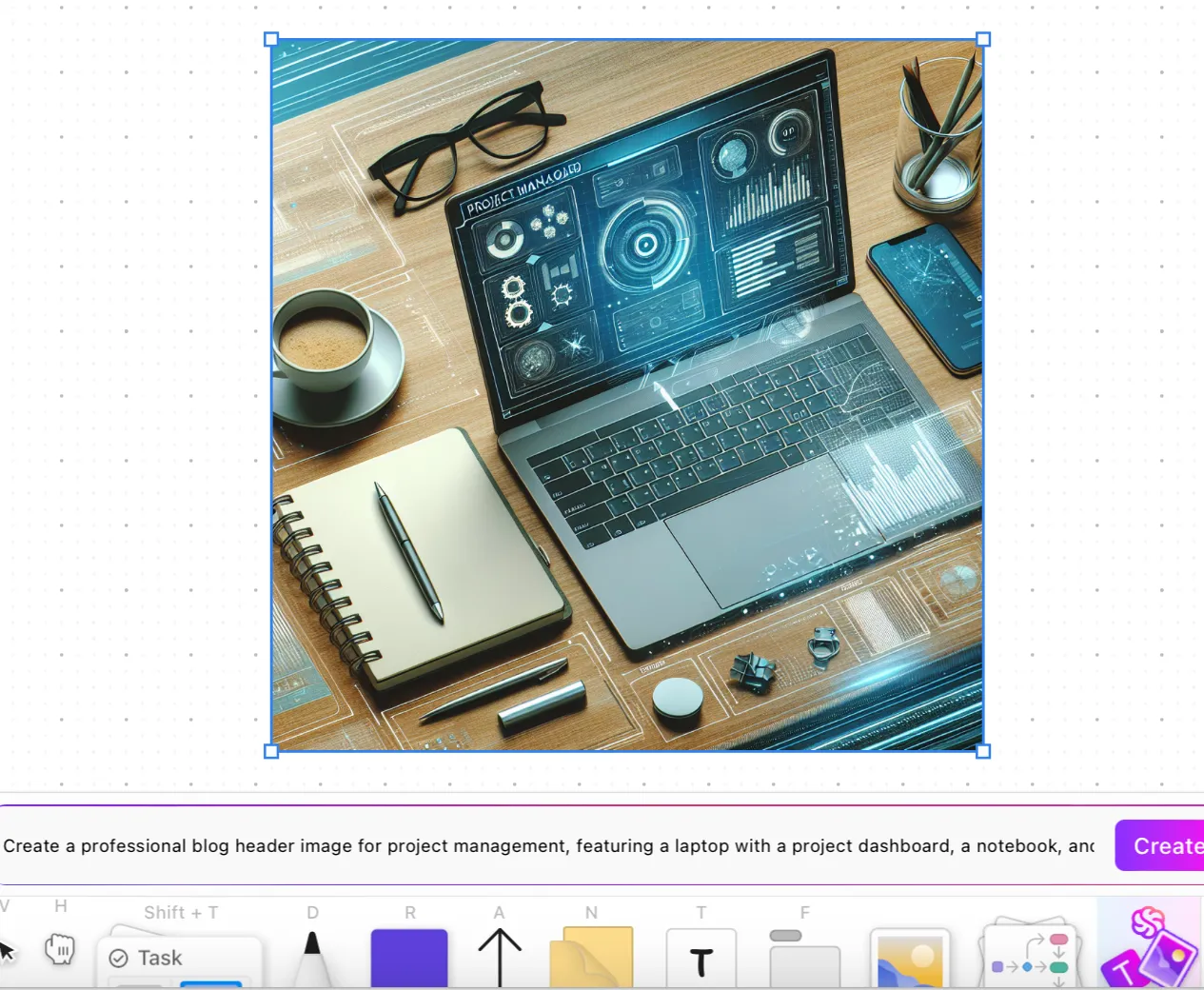Select the arrow connector tool
Image resolution: width=1204 pixels, height=990 pixels.
(499, 958)
